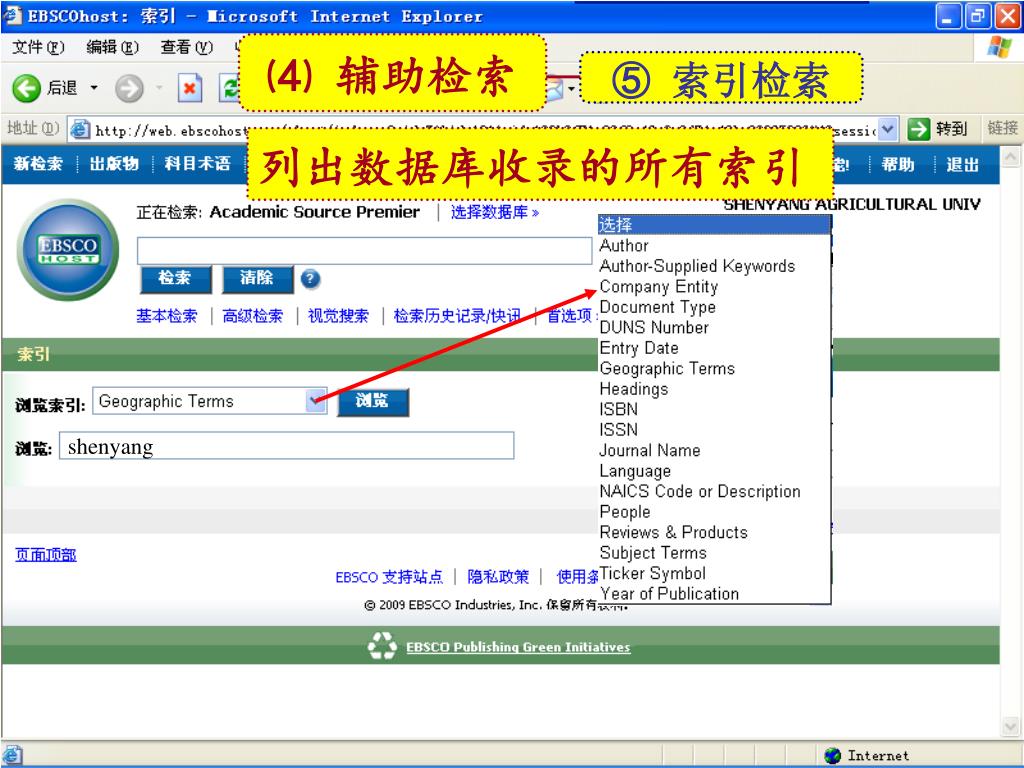The width and height of the screenshot is (1024, 768).
Task: Click the Internet zone globe in status bar
Action: click(833, 756)
